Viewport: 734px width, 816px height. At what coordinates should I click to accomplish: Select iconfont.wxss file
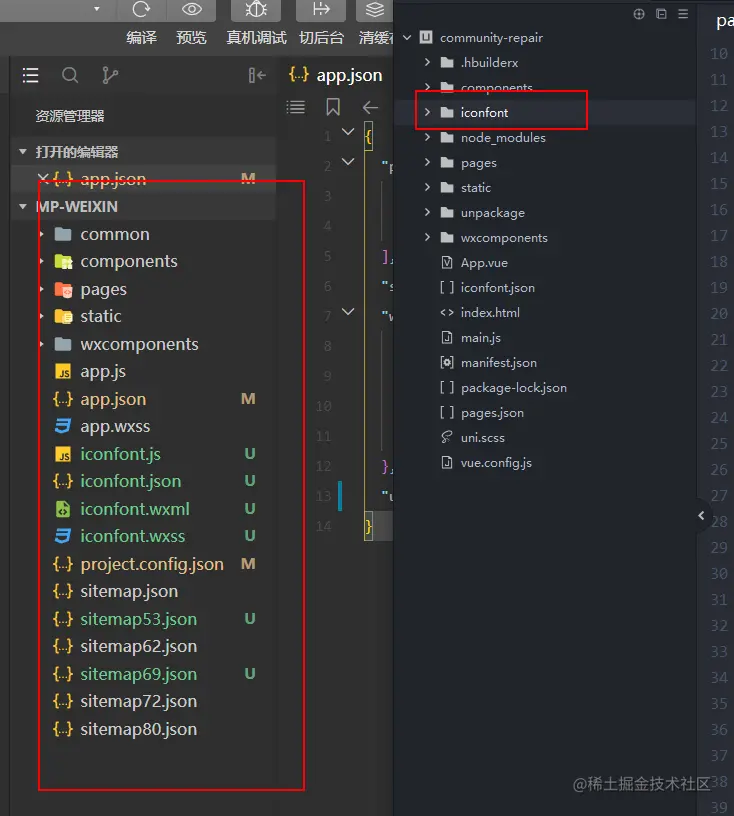(x=133, y=536)
